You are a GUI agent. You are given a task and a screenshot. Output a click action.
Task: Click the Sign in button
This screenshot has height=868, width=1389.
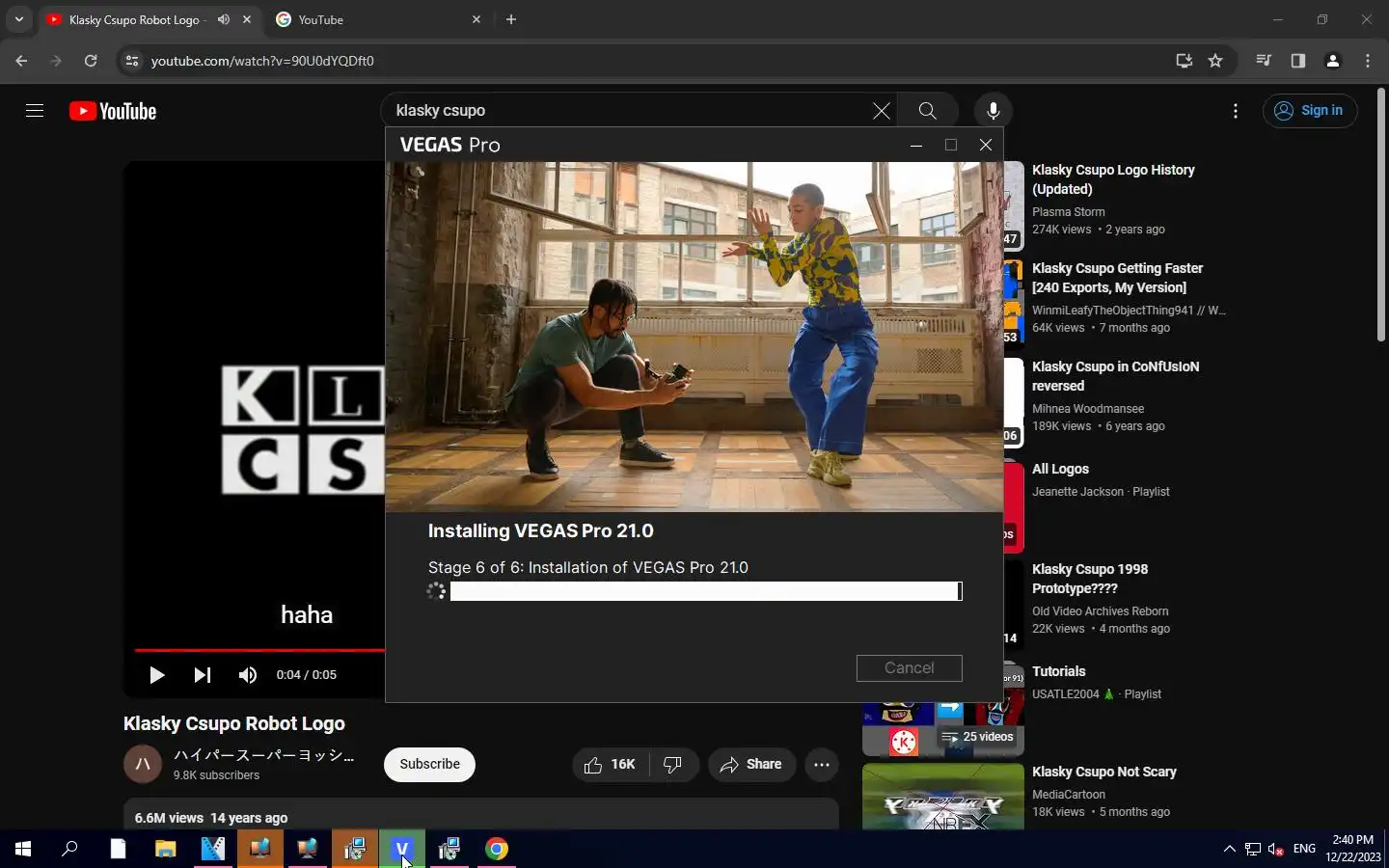(1310, 111)
